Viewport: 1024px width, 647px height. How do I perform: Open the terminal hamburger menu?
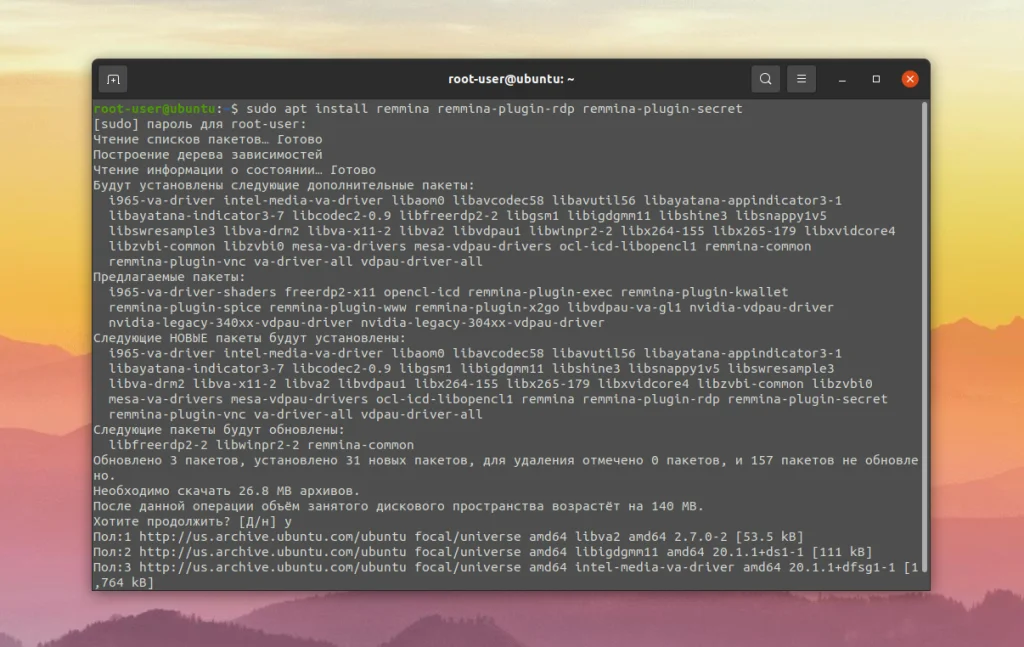(x=800, y=78)
